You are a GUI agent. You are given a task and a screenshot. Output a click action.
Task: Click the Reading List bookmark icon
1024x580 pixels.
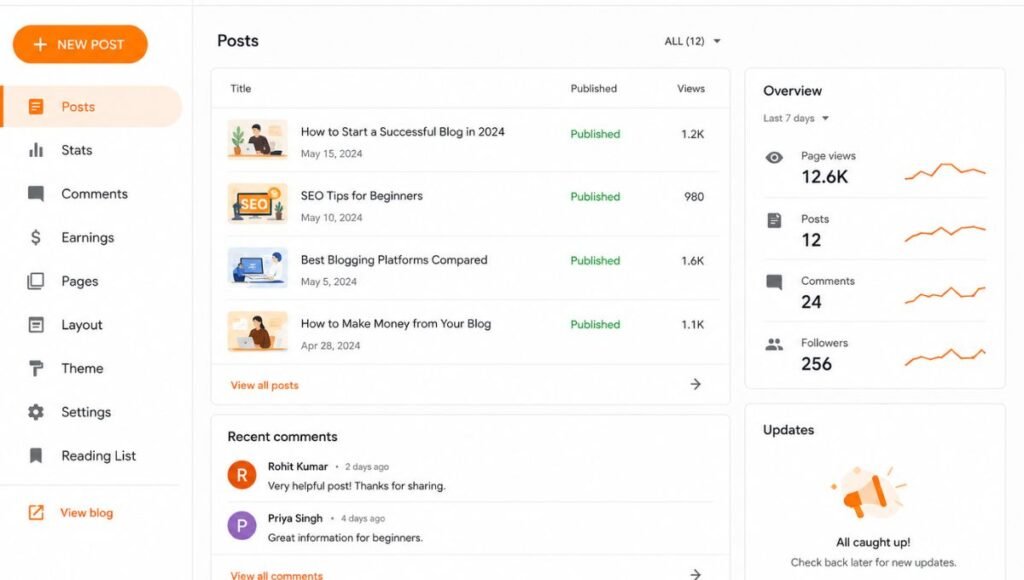pyautogui.click(x=36, y=455)
